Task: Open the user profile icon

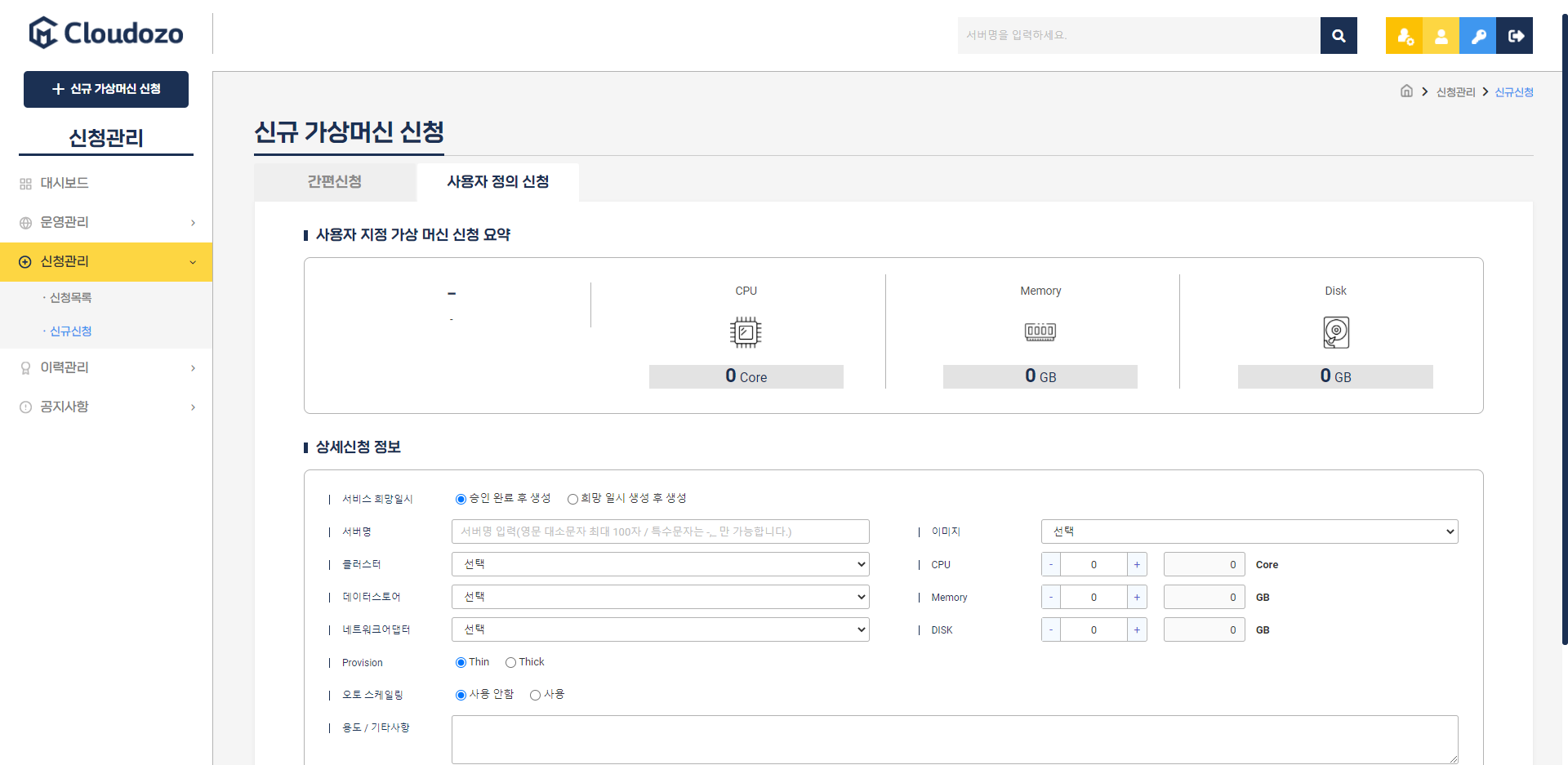Action: (x=1441, y=36)
